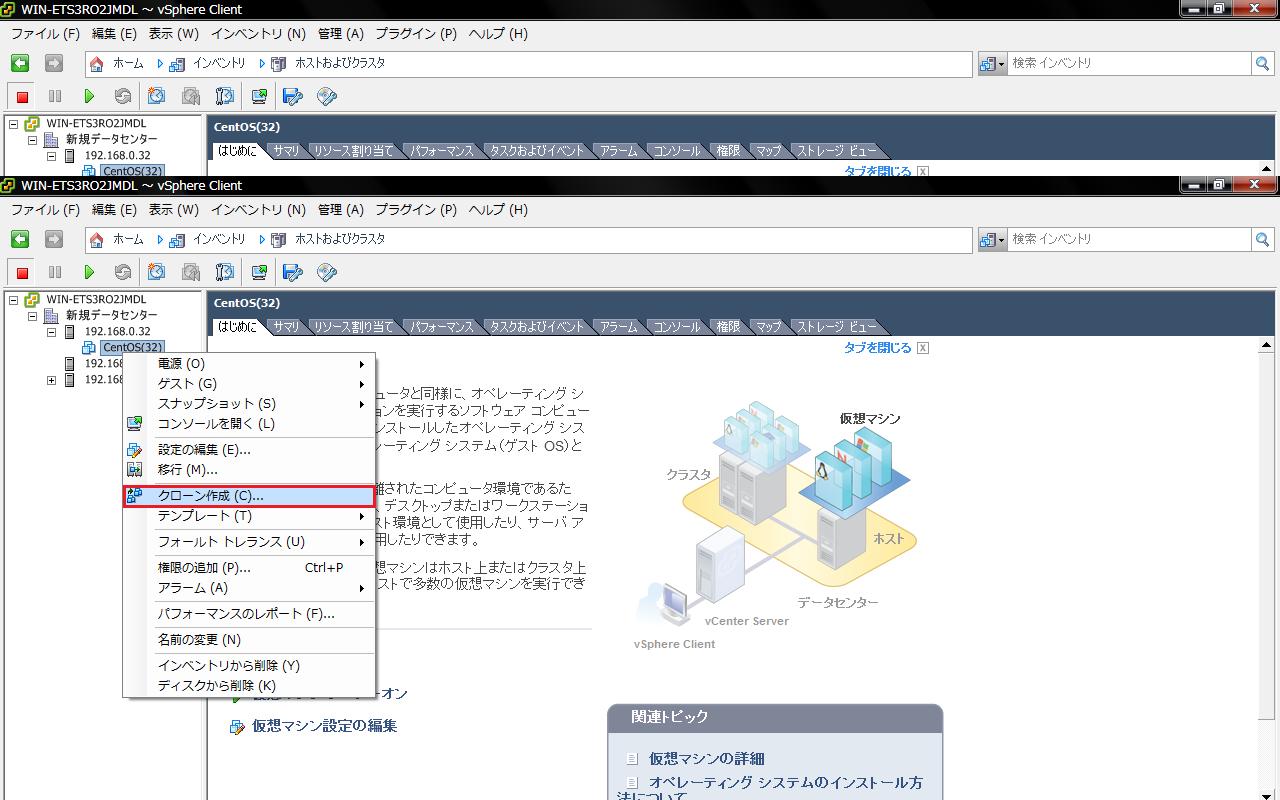Expand the last collapsed host in front window tree
The height and width of the screenshot is (800, 1280).
pyautogui.click(x=51, y=380)
